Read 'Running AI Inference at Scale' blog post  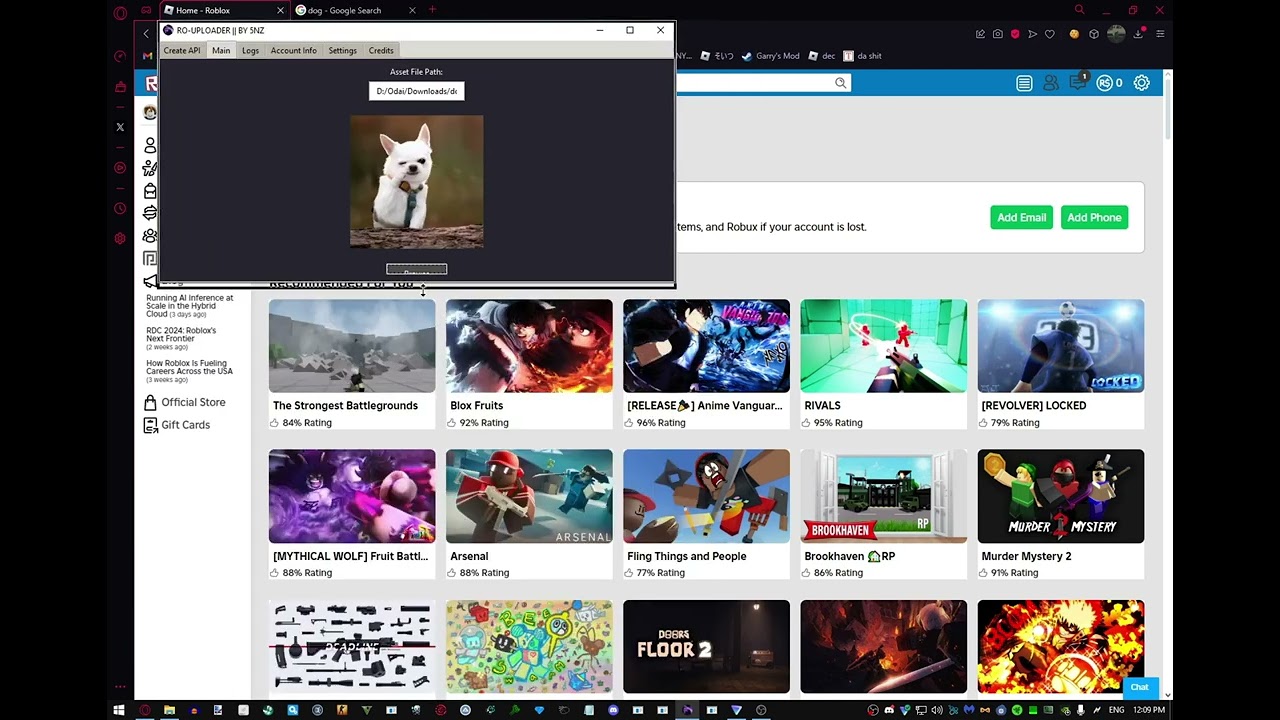pos(189,306)
